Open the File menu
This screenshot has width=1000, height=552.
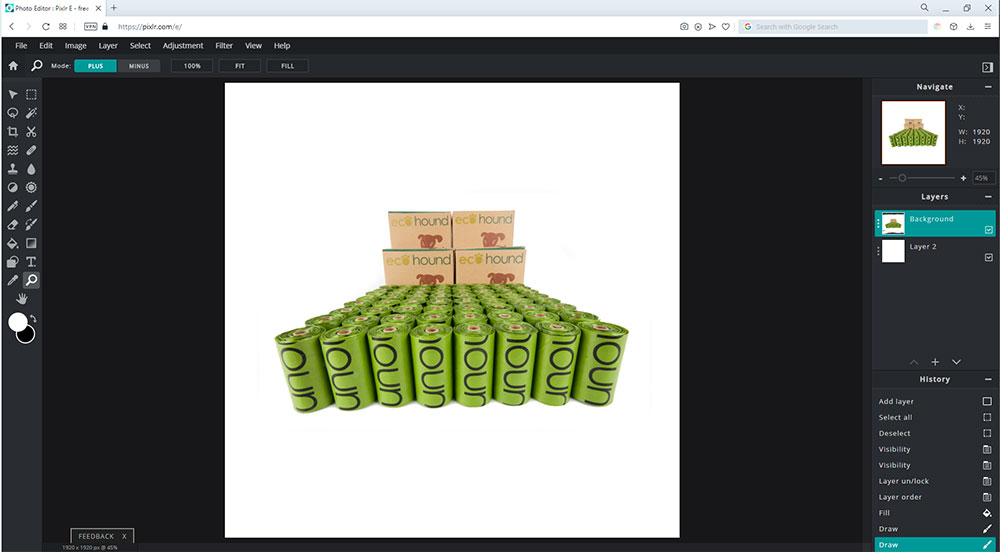coord(21,46)
